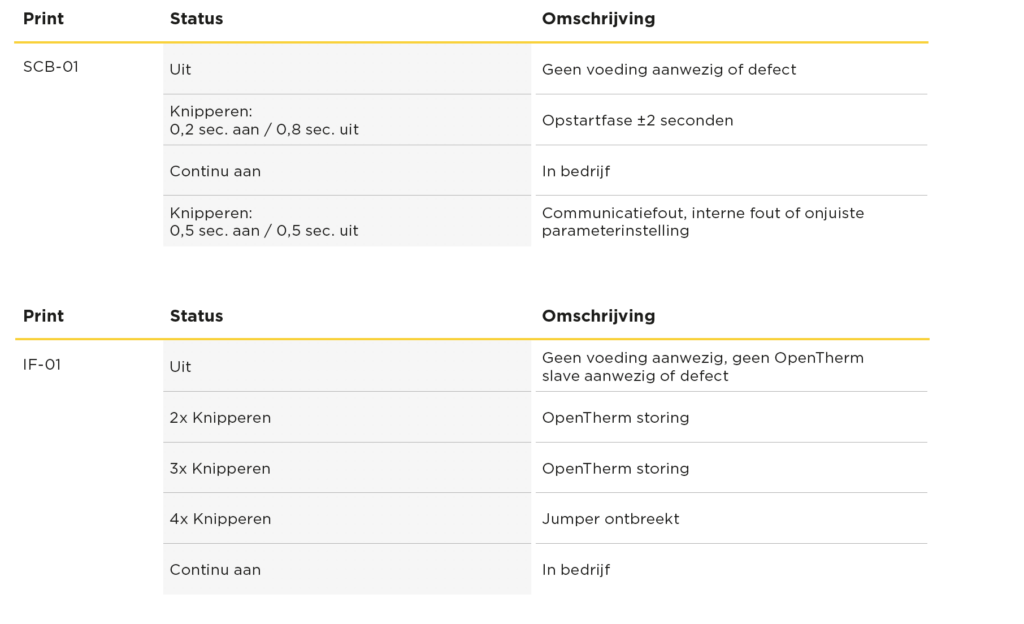Image resolution: width=1024 pixels, height=624 pixels.
Task: Select the 'Uit' status cell under SCB-01
Action: 347,69
